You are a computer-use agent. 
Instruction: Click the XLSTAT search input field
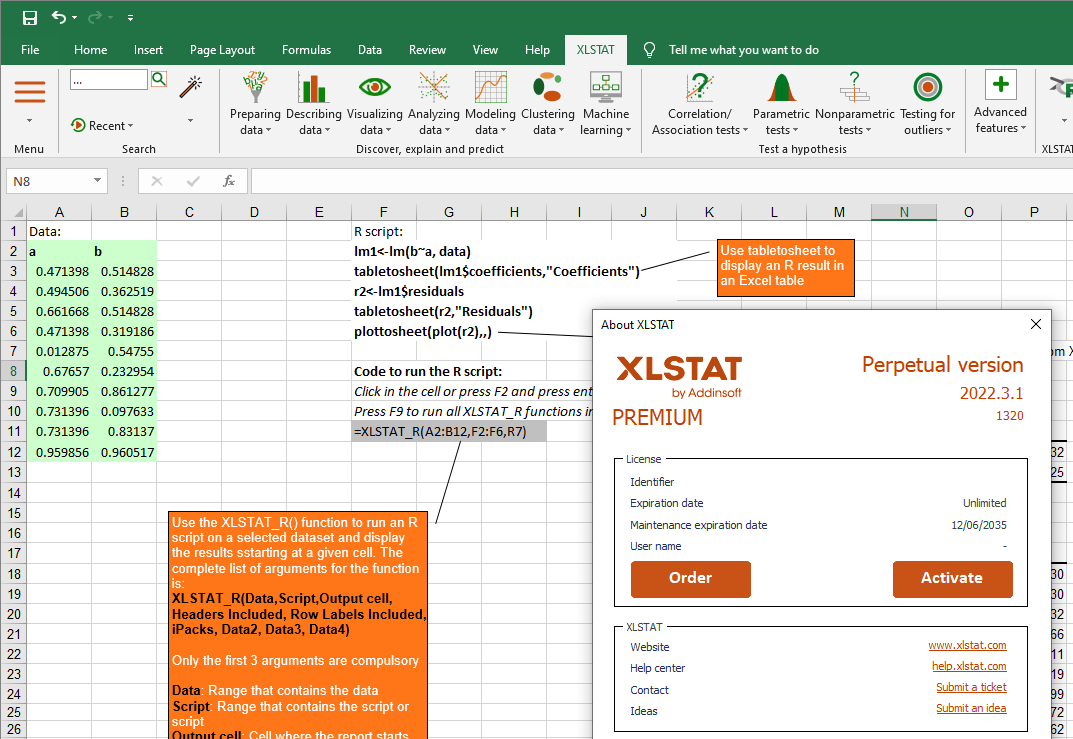109,79
